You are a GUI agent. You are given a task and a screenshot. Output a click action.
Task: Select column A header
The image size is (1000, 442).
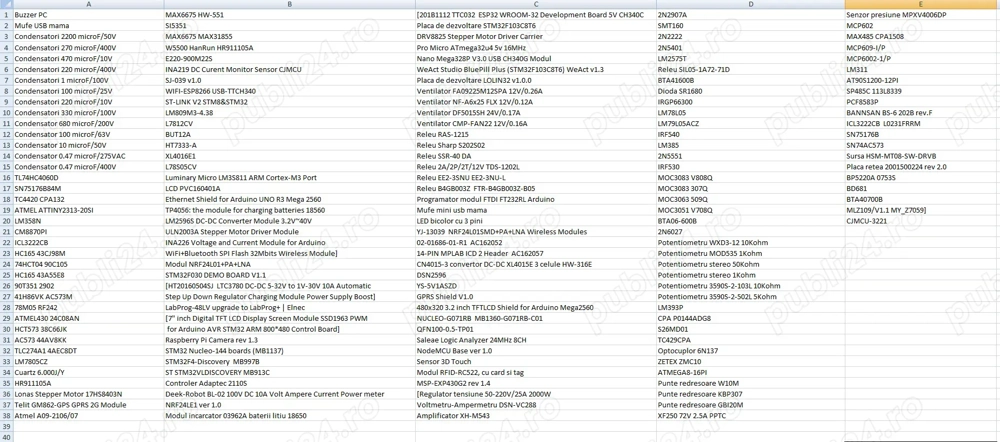[88, 4]
